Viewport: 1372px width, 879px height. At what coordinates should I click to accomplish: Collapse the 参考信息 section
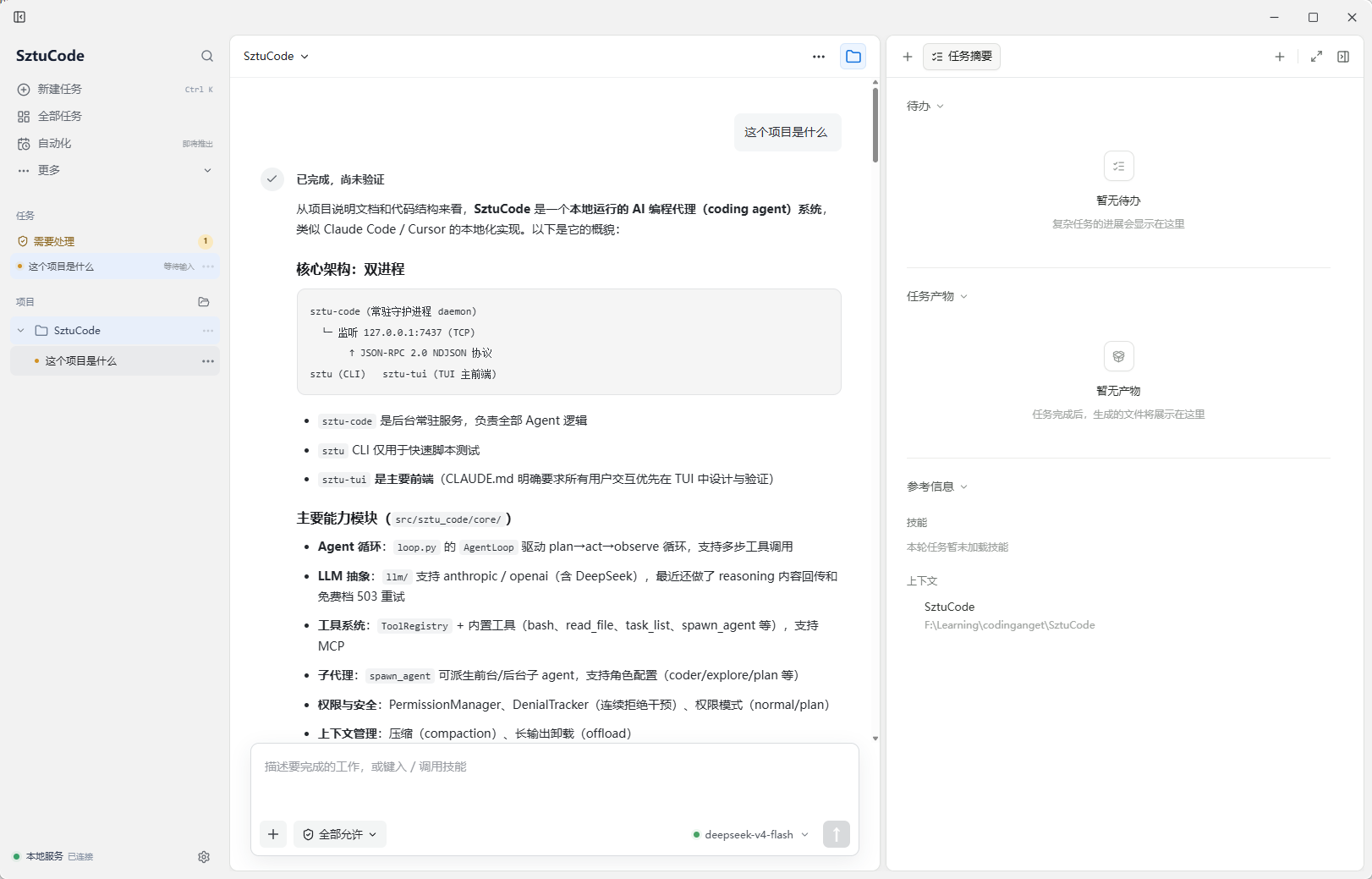pyautogui.click(x=937, y=486)
